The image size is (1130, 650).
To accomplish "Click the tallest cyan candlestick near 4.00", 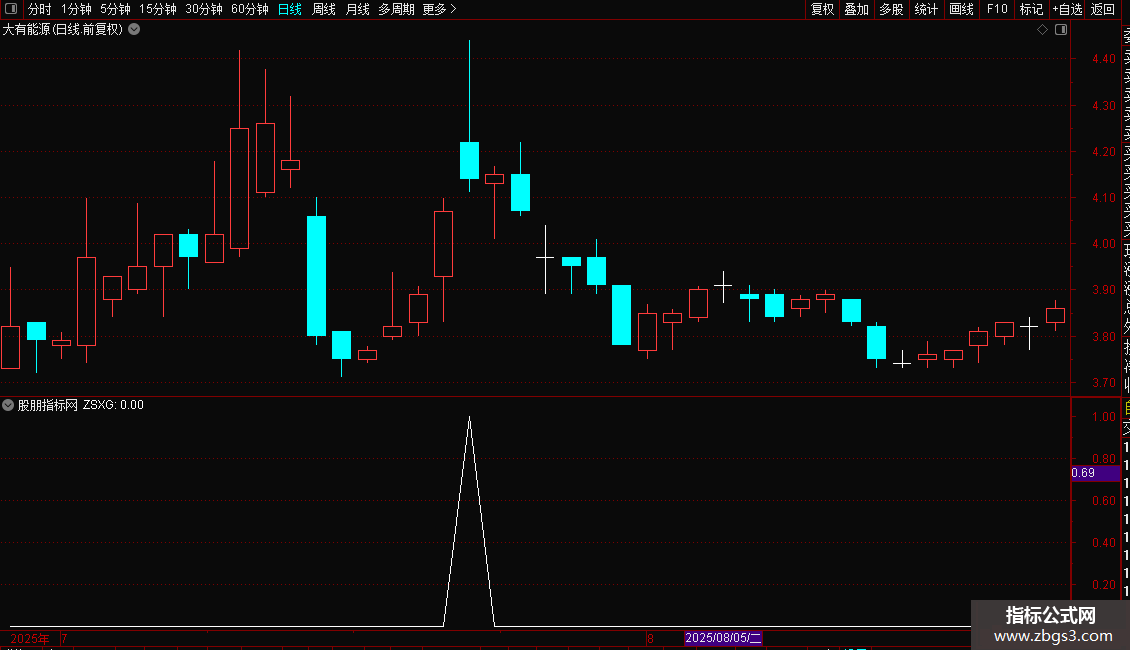I will [316, 276].
